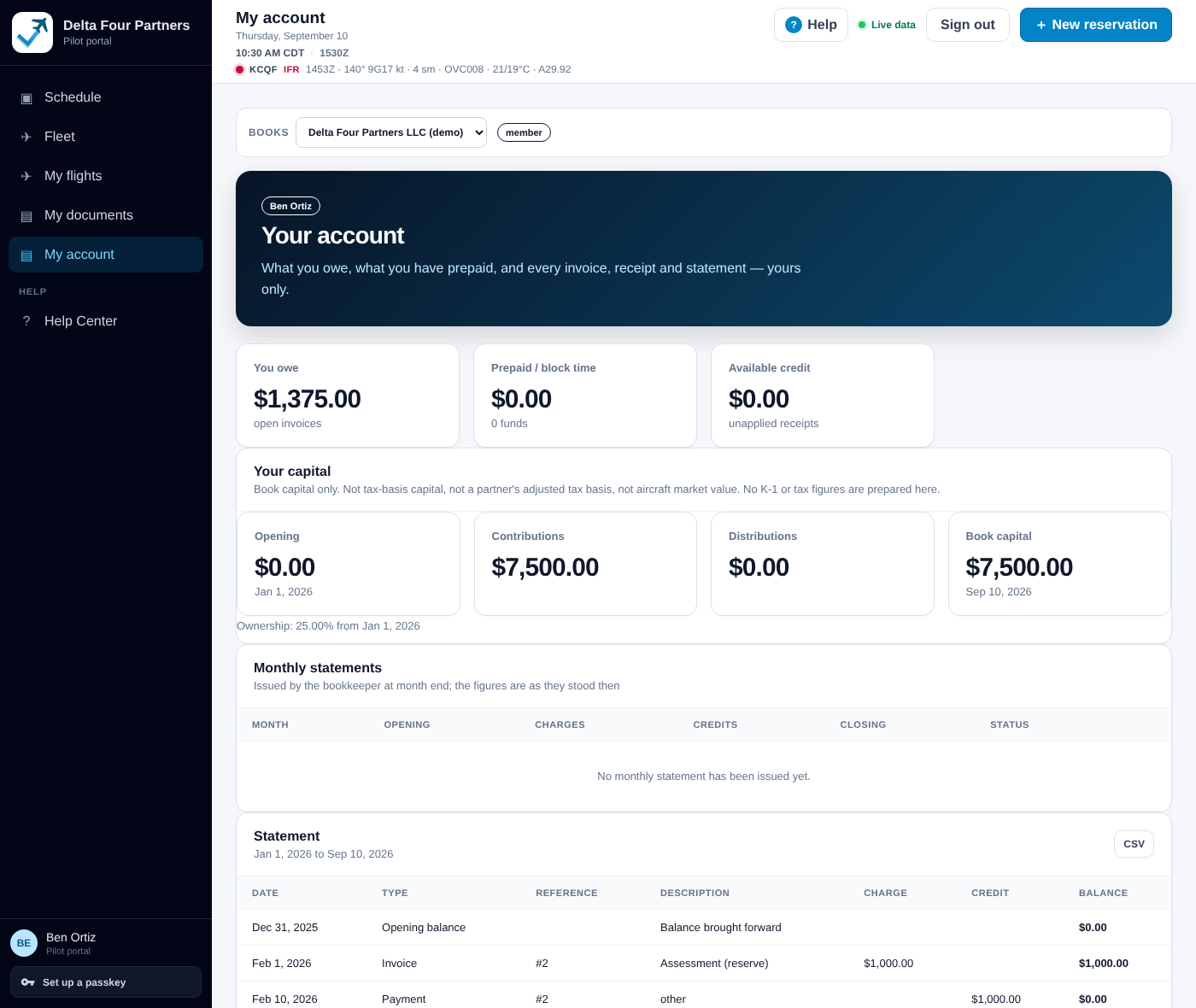Click the MONTH column header
1196x1008 pixels.
point(270,724)
